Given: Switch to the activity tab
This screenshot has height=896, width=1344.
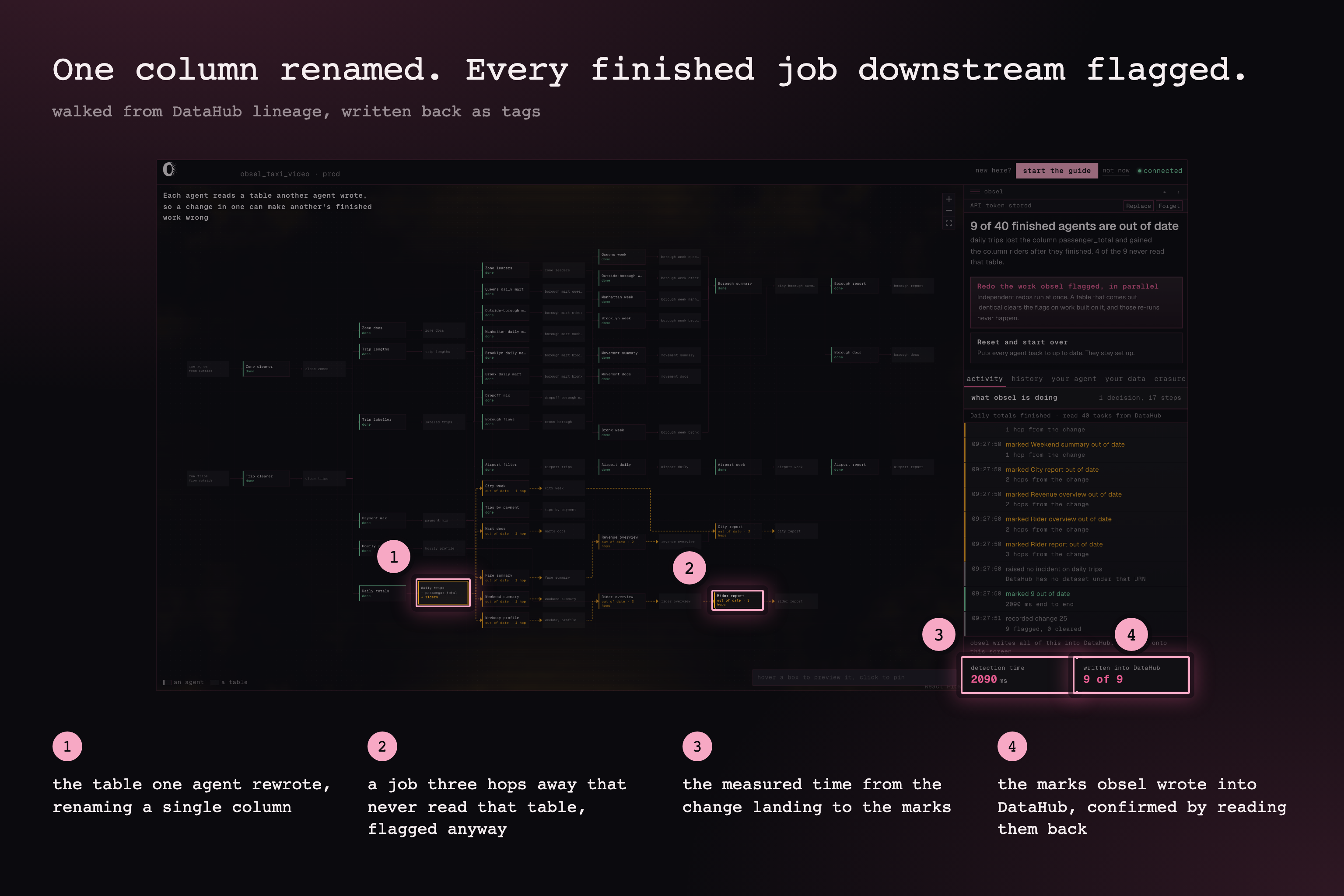Looking at the screenshot, I should 984,378.
